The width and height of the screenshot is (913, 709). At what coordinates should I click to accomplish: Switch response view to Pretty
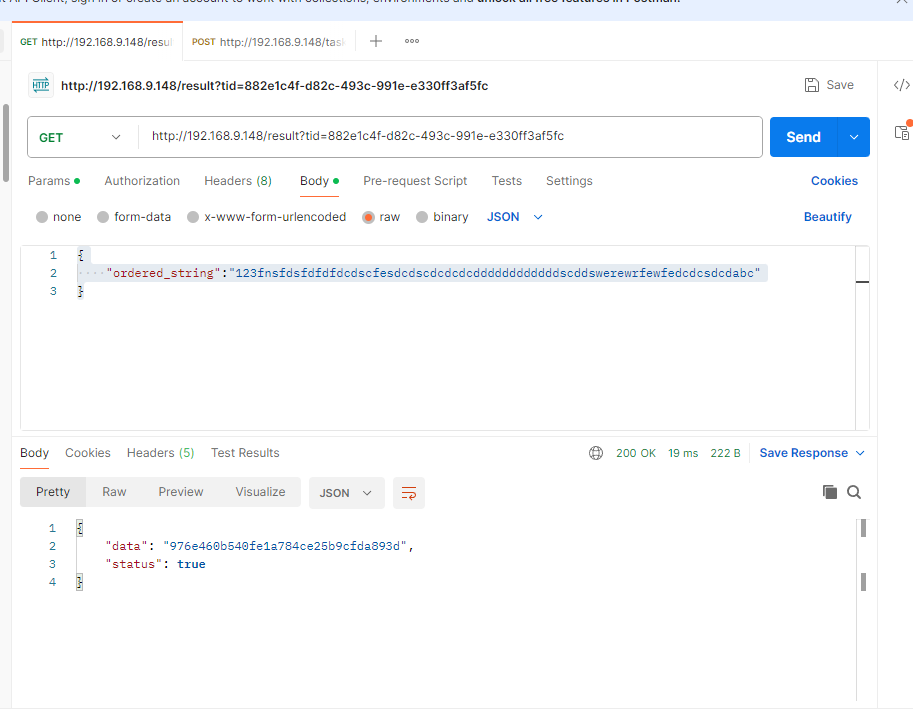(53, 492)
